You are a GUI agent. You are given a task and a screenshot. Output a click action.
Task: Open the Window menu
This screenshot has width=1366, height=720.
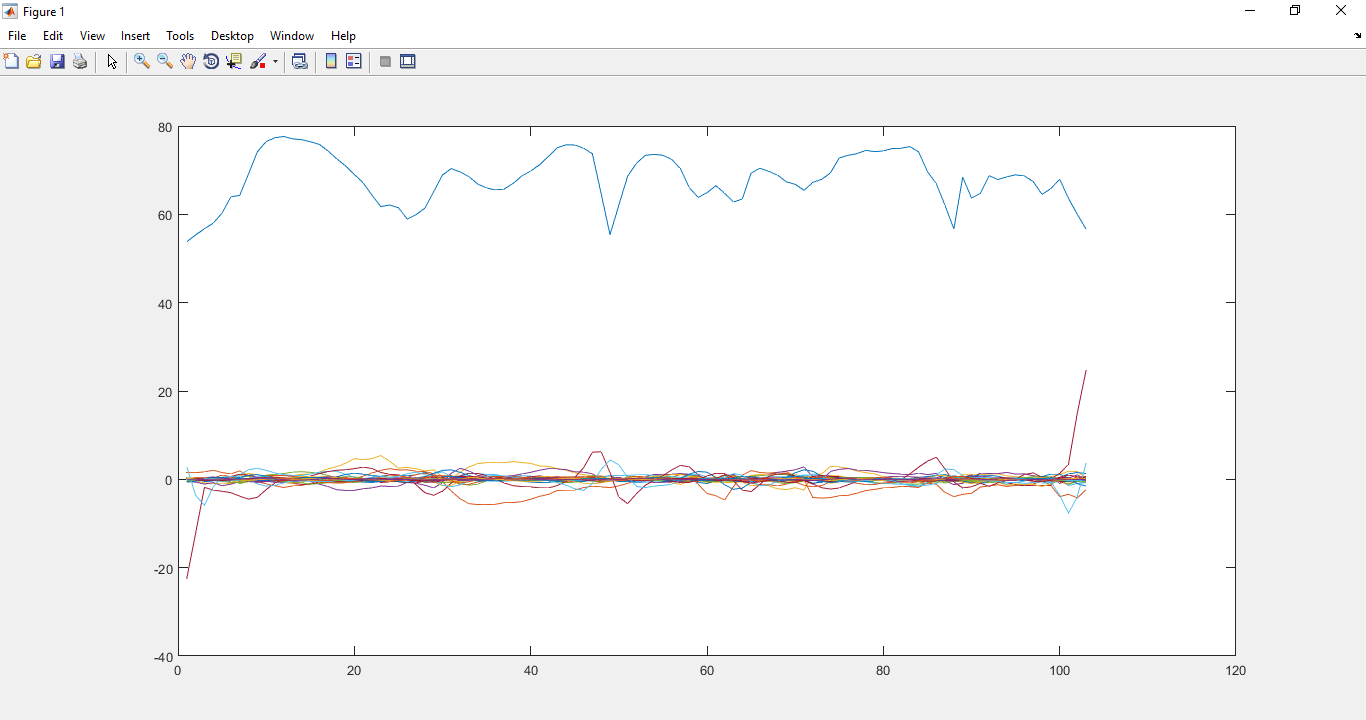point(292,35)
